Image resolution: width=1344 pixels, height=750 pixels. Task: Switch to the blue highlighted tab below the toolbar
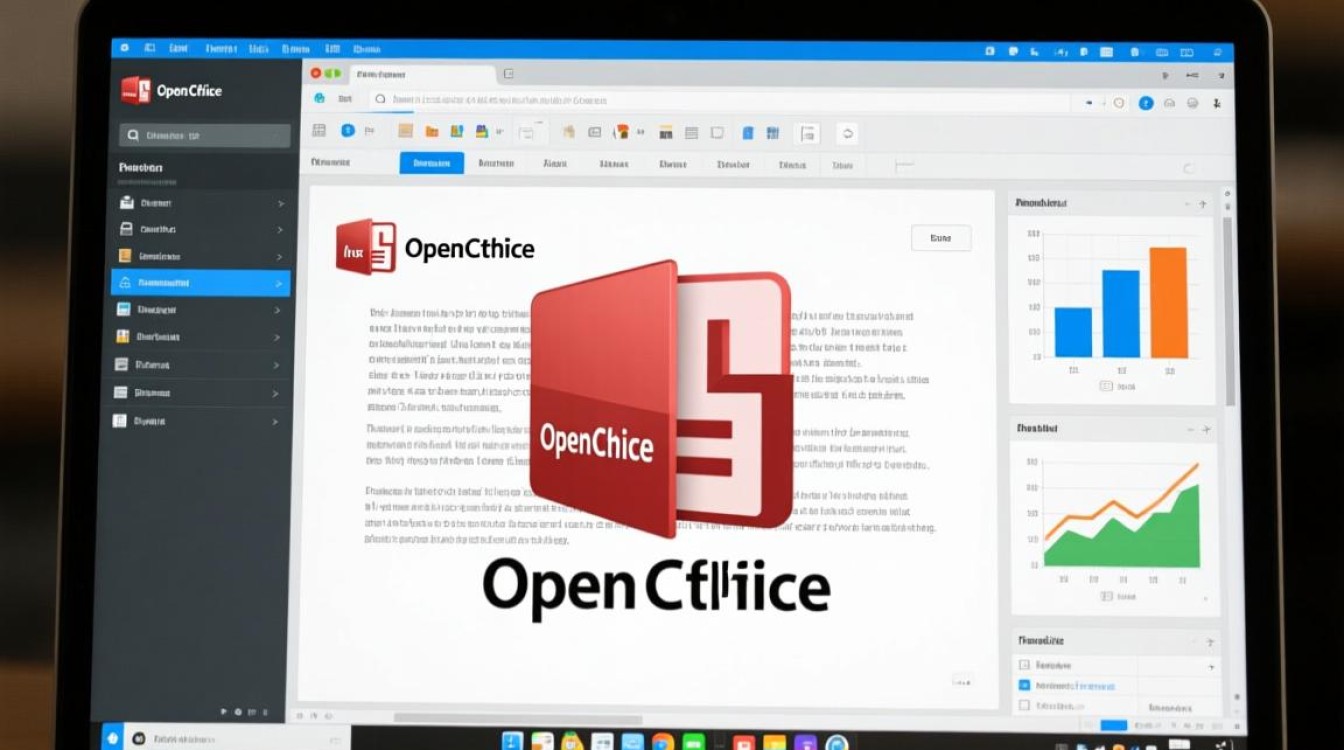[x=432, y=162]
